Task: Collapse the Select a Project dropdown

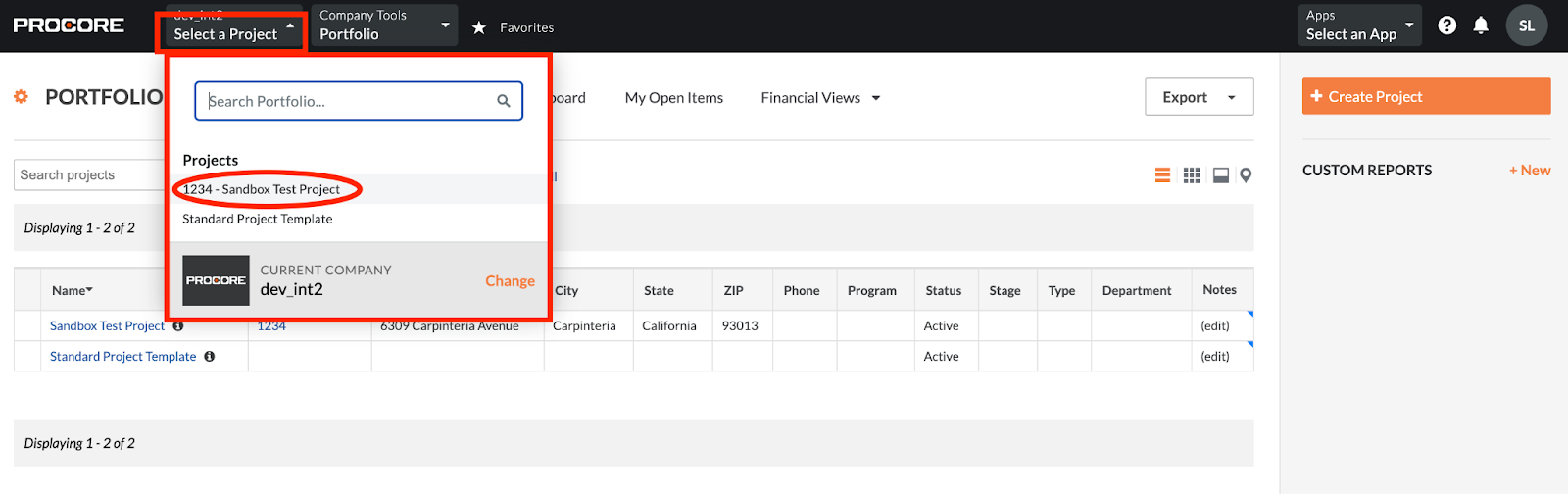Action: tap(233, 32)
